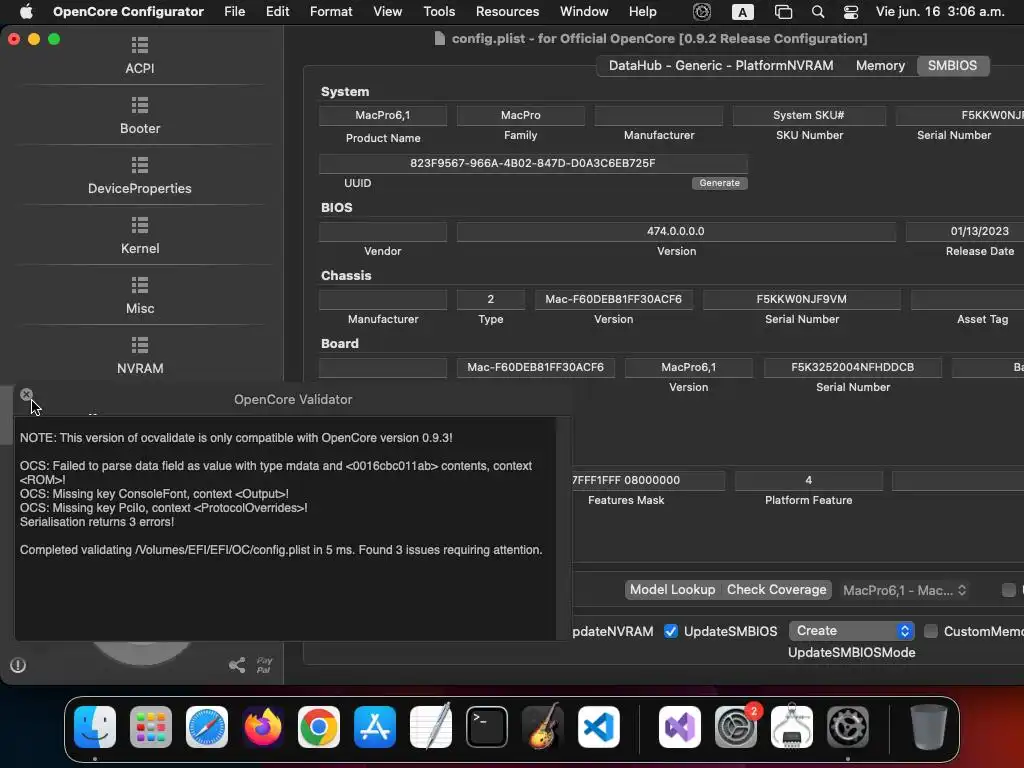Open Launchpad from the Dock
Image resolution: width=1024 pixels, height=768 pixels.
[x=151, y=727]
